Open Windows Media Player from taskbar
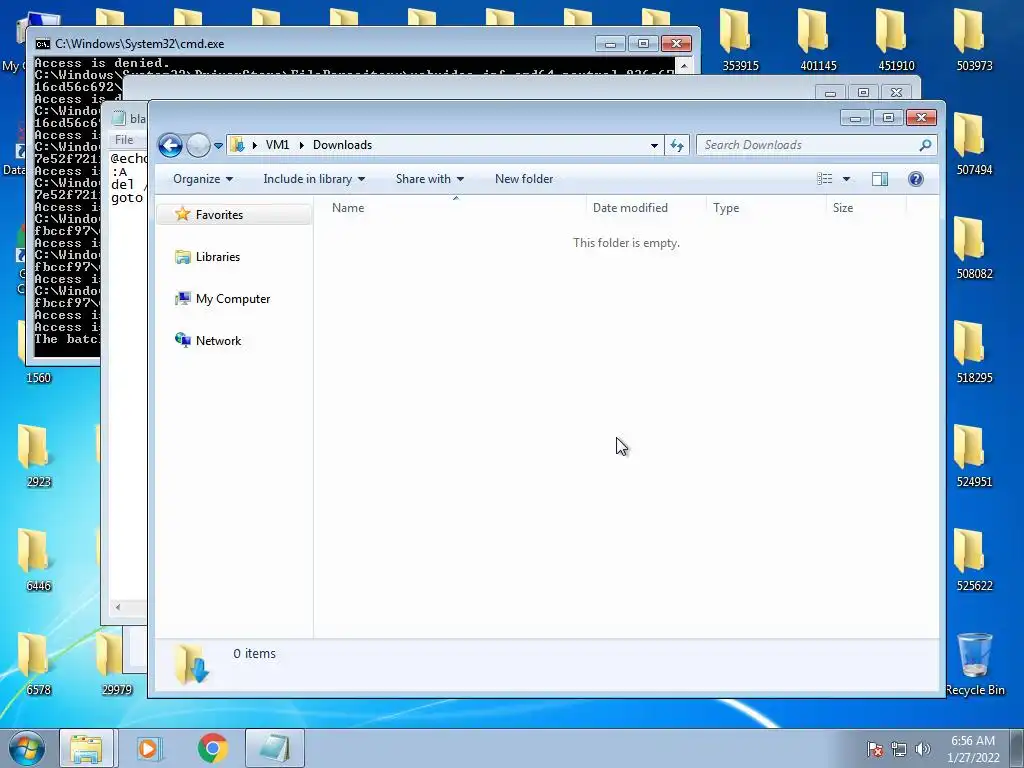Image resolution: width=1024 pixels, height=768 pixels. tap(149, 748)
